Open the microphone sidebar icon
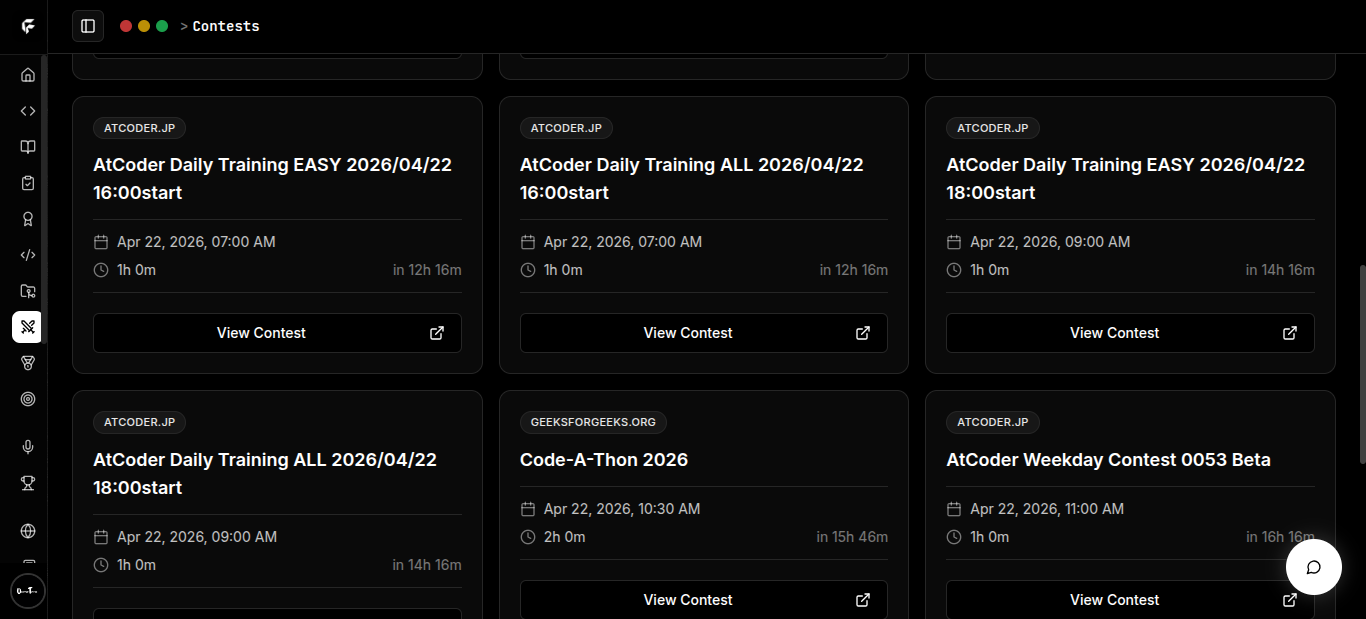This screenshot has width=1366, height=619. pyautogui.click(x=28, y=447)
